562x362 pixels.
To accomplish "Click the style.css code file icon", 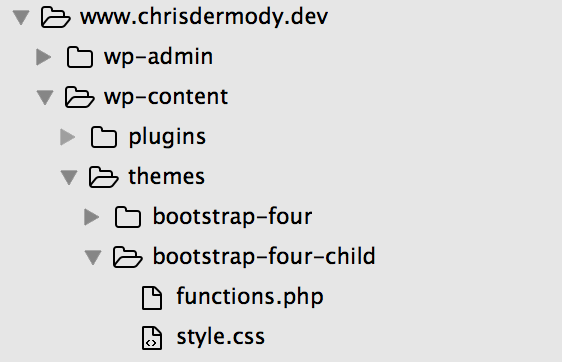I will click(152, 338).
